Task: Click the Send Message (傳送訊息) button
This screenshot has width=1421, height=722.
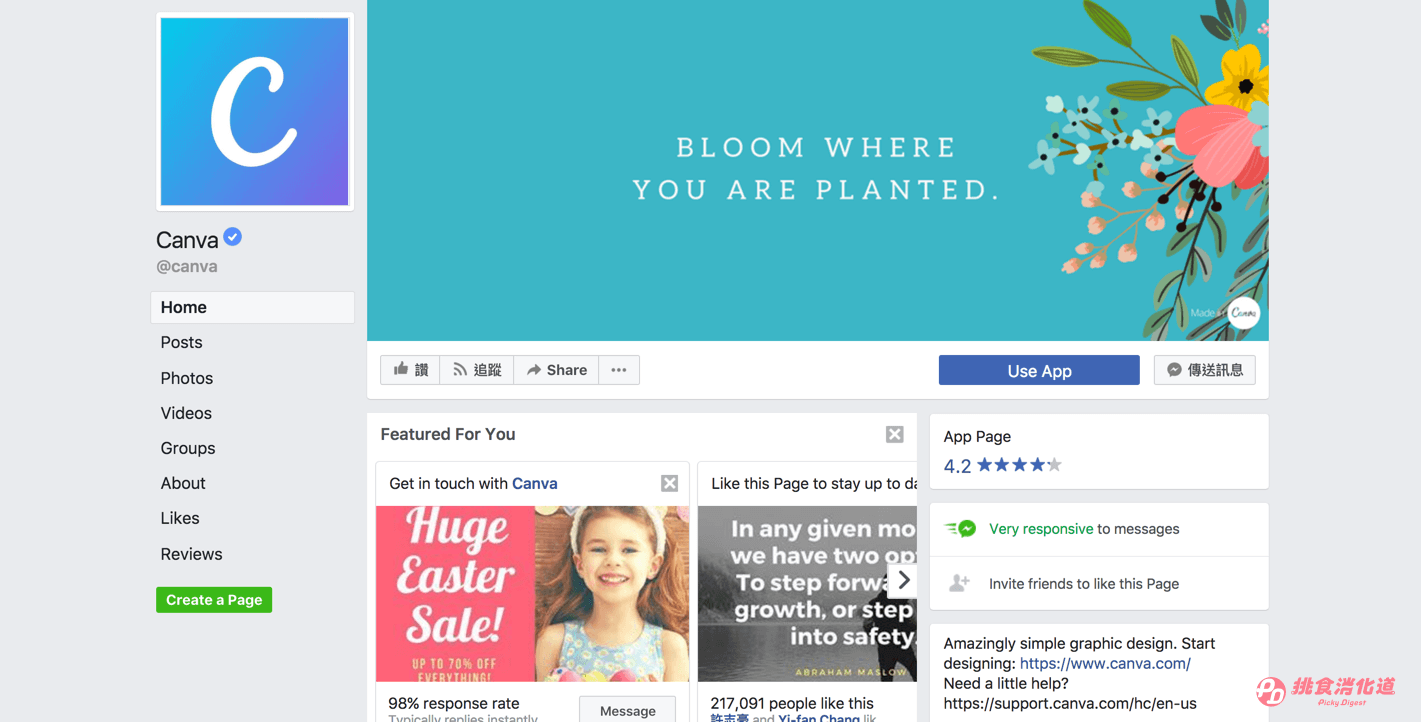Action: [1205, 370]
